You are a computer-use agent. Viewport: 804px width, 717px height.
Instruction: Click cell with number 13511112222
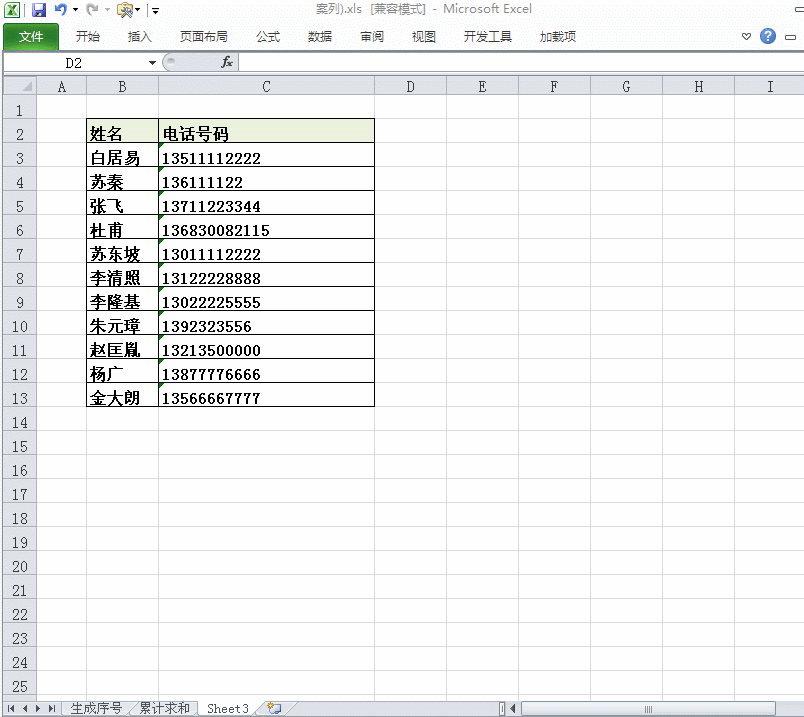267,155
